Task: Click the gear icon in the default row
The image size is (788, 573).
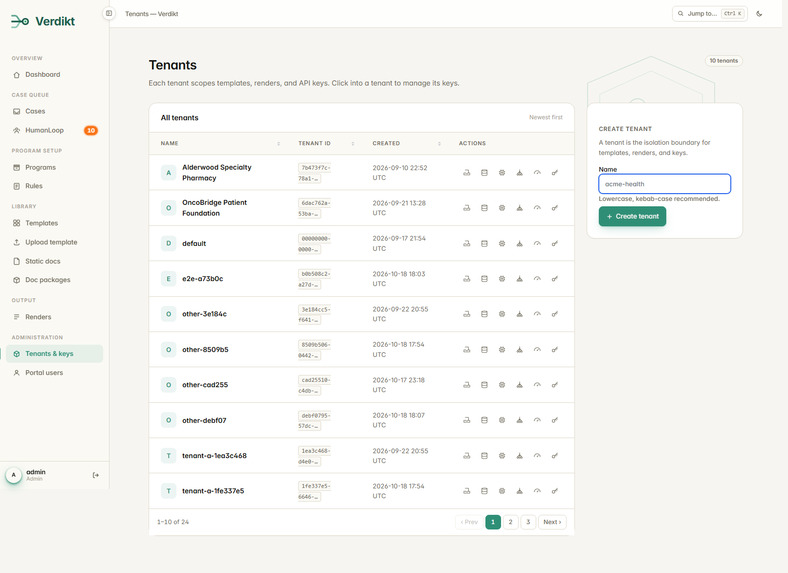Action: click(502, 244)
